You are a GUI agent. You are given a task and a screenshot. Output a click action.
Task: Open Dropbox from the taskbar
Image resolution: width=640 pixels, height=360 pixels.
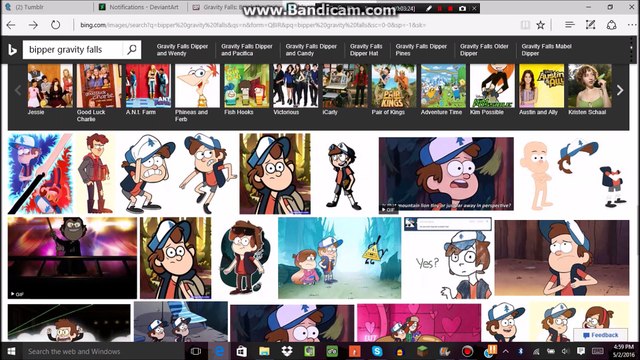[x=287, y=351]
